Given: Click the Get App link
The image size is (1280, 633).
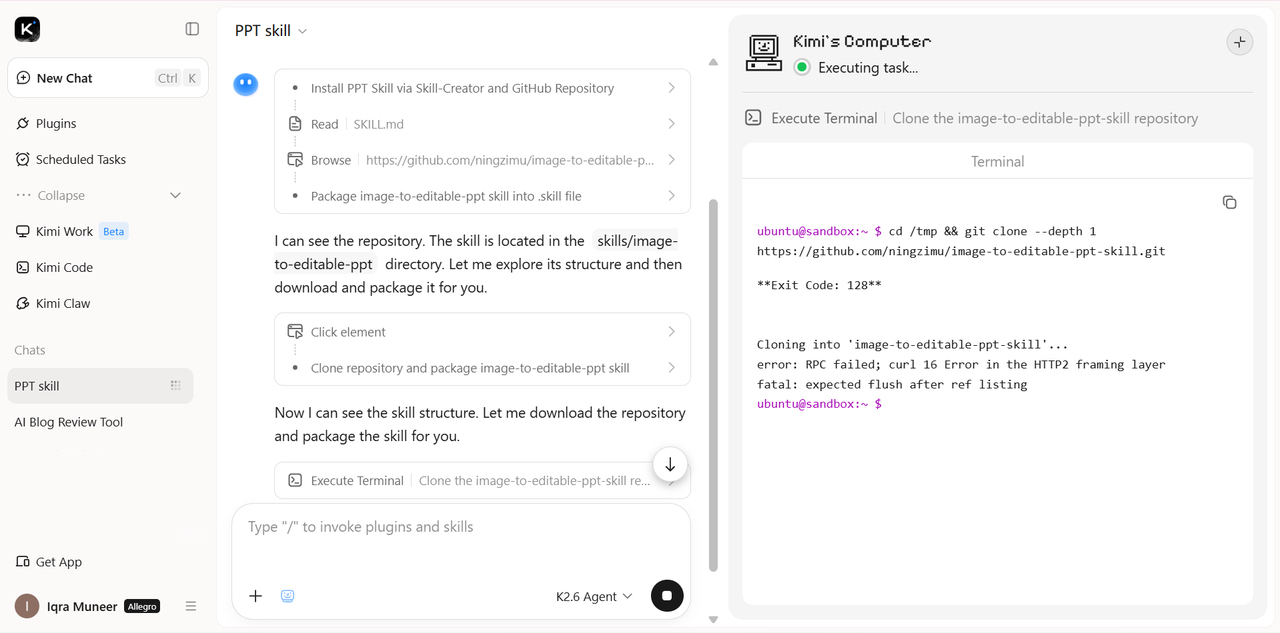Looking at the screenshot, I should tap(49, 562).
